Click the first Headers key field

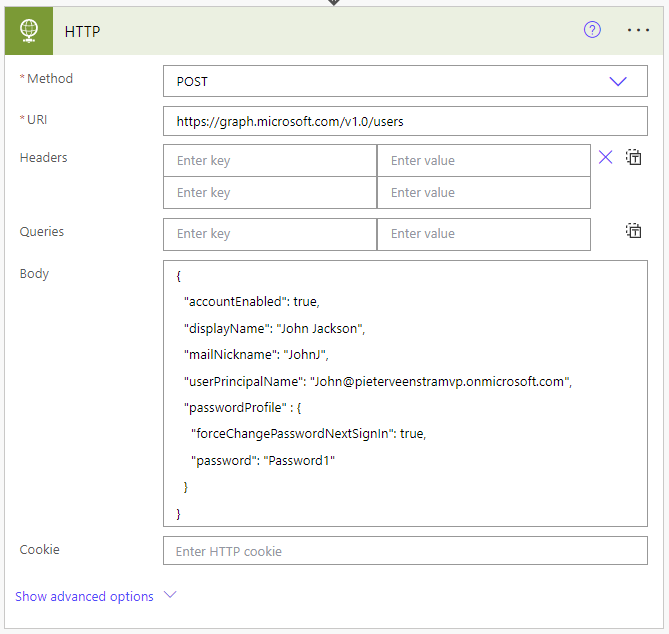click(x=270, y=160)
